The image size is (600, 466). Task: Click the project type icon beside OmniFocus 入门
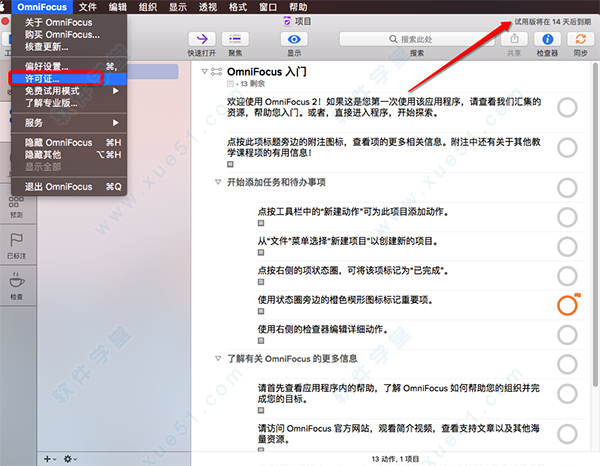pyautogui.click(x=216, y=72)
